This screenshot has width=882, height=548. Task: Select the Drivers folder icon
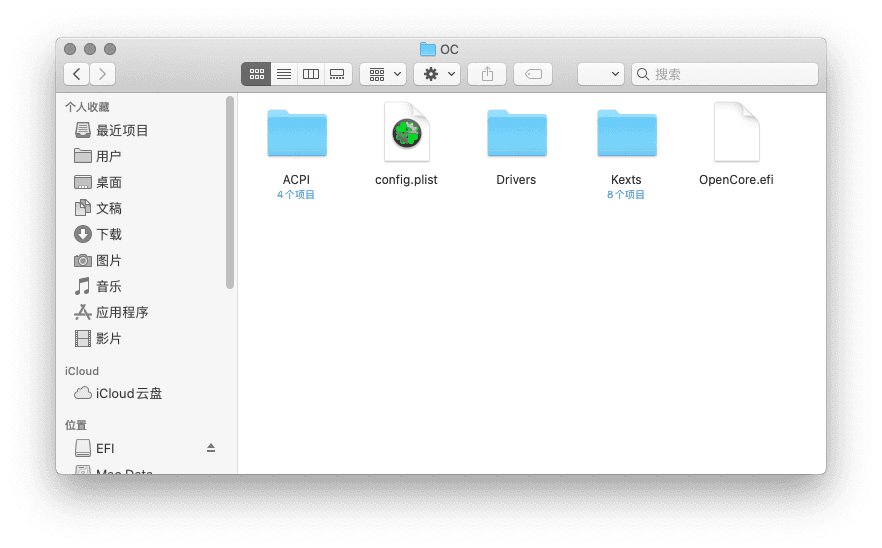517,133
